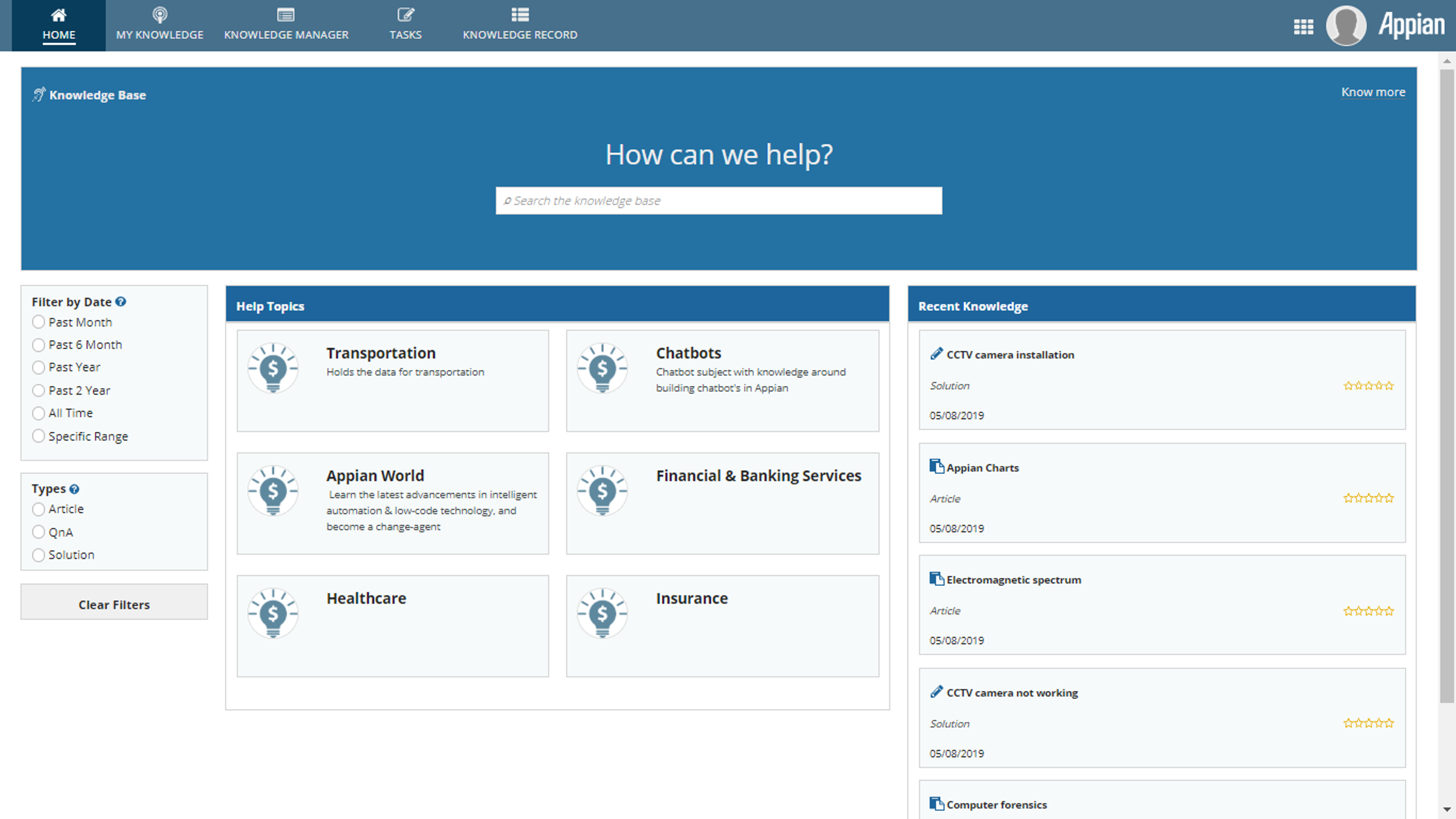
Task: Click the star rating for CCTV camera installation
Action: coord(1368,386)
